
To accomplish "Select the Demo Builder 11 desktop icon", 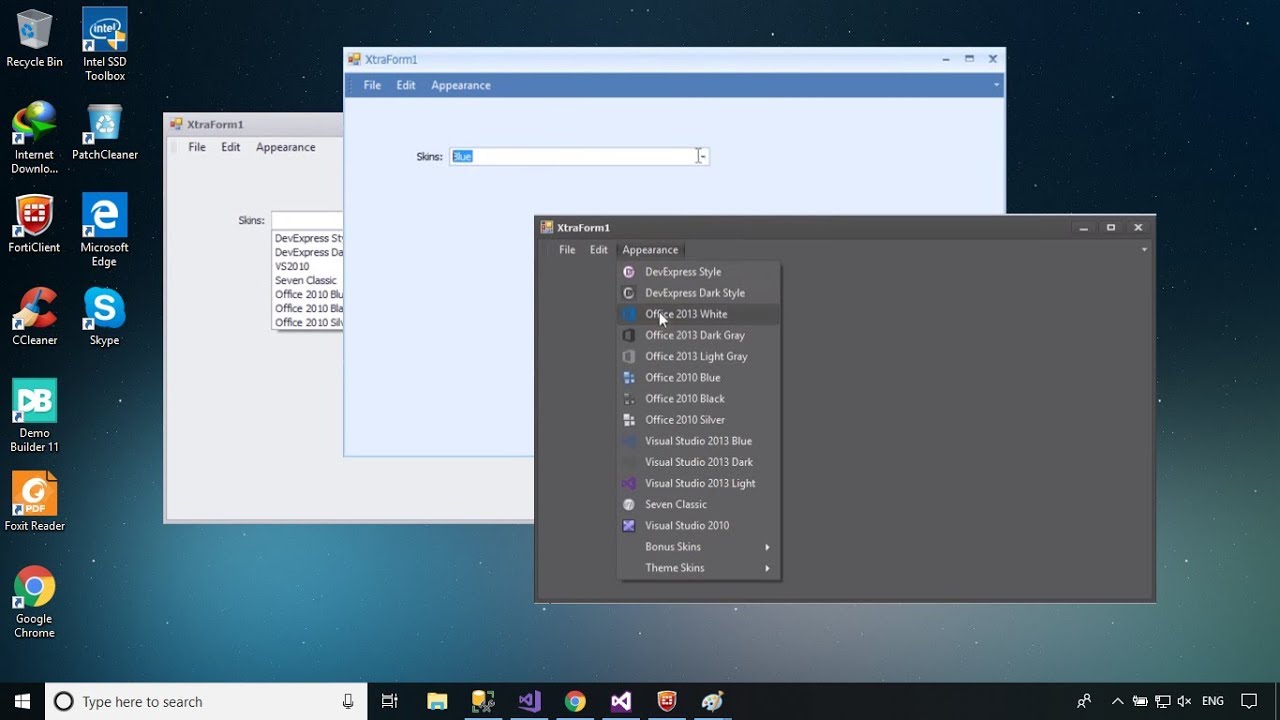I will pyautogui.click(x=34, y=416).
